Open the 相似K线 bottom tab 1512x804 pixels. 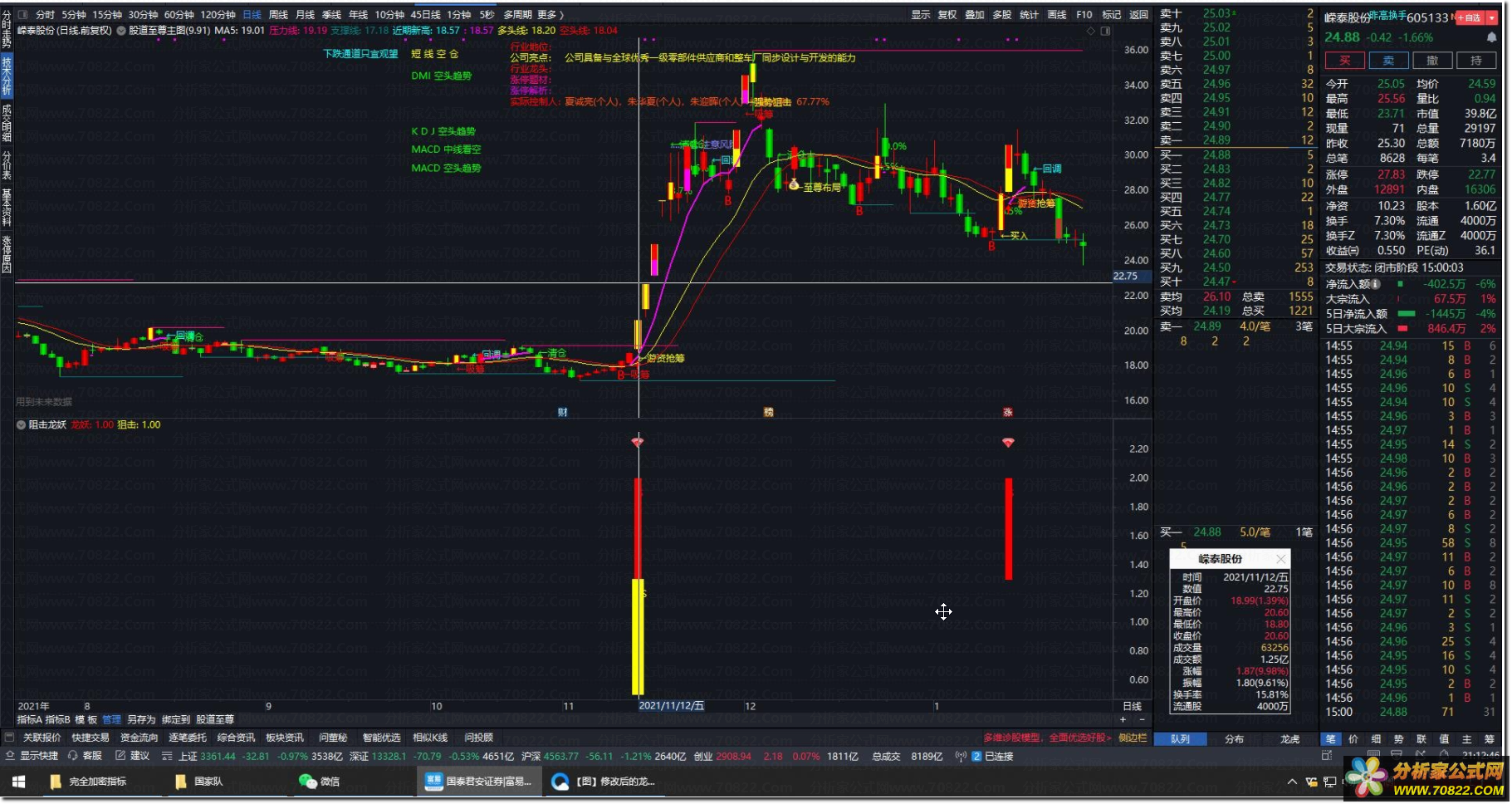pyautogui.click(x=430, y=738)
